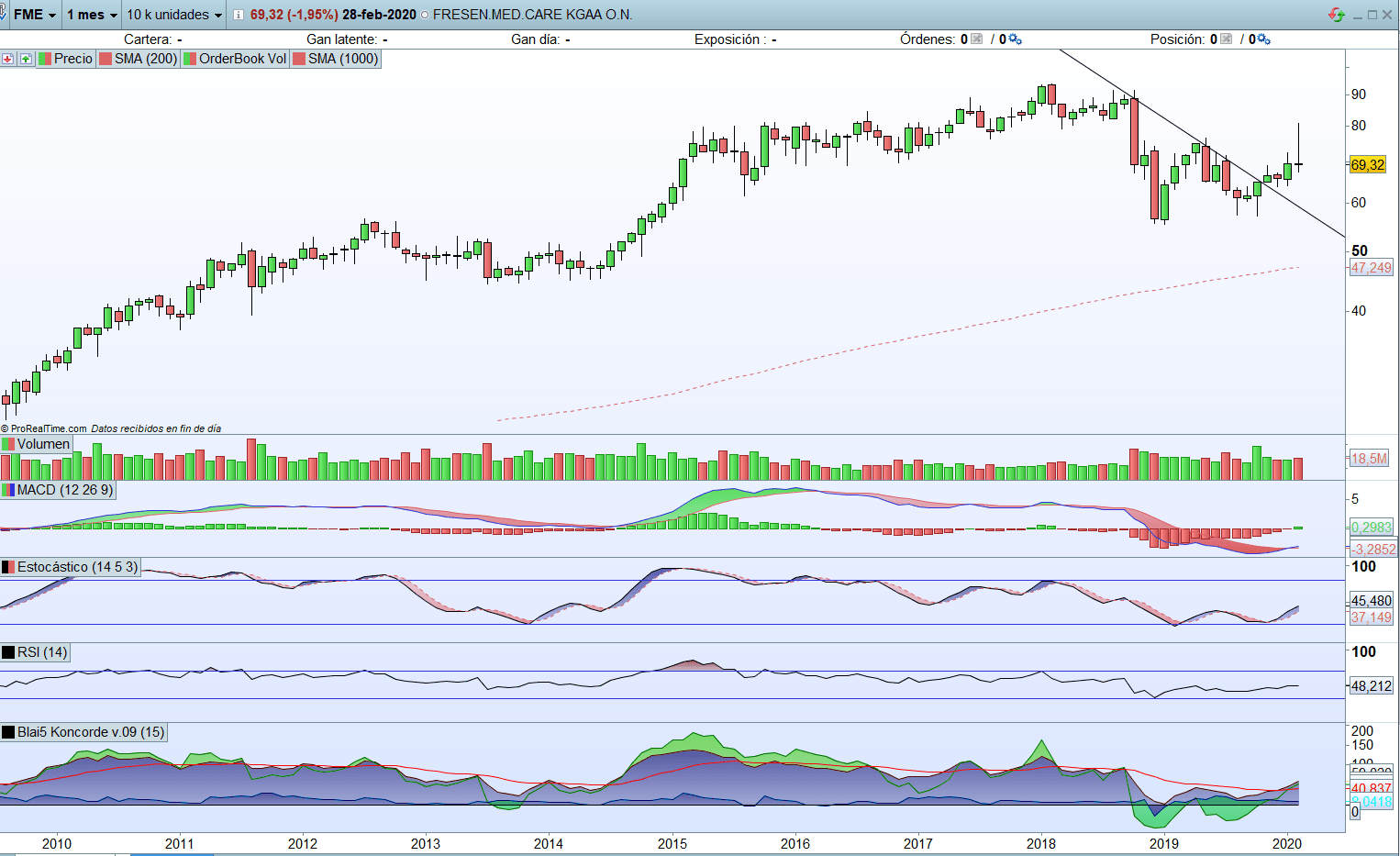
Task: Click the 2010 label on the time axis
Action: (x=56, y=844)
